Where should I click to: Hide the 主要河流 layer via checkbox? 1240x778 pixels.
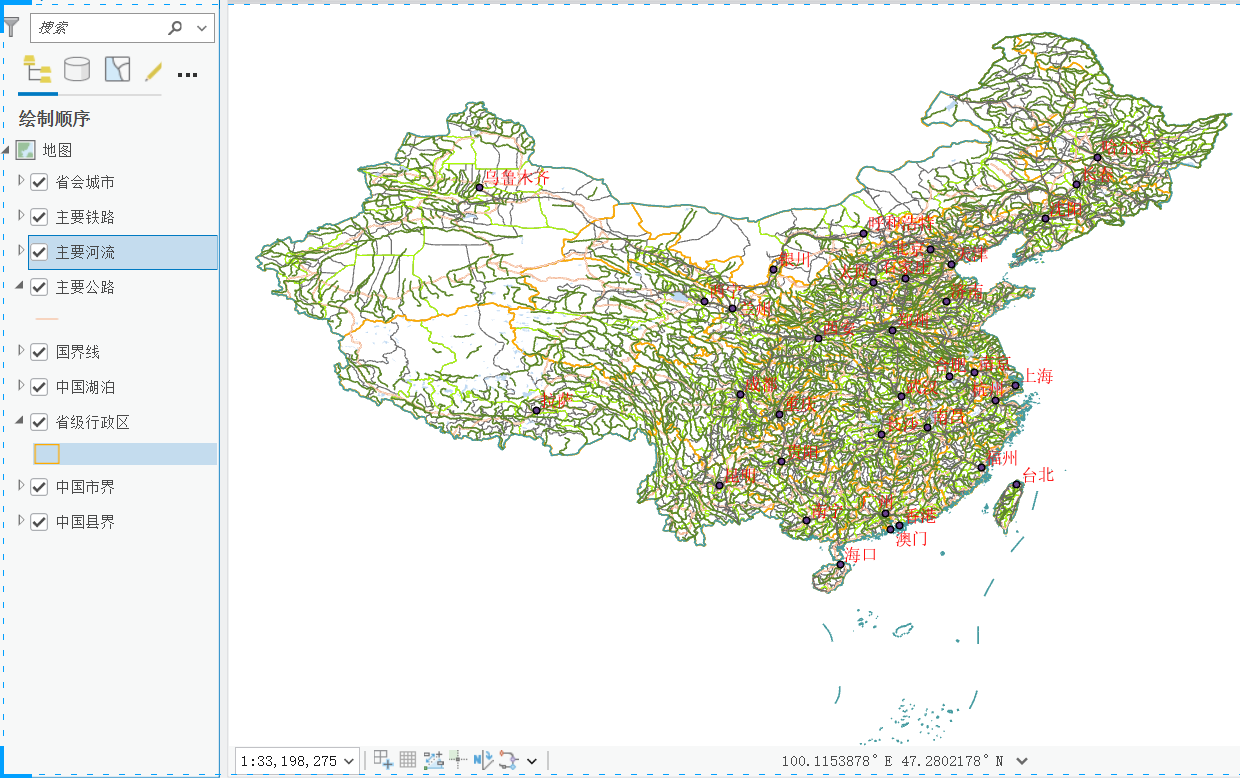tap(40, 252)
